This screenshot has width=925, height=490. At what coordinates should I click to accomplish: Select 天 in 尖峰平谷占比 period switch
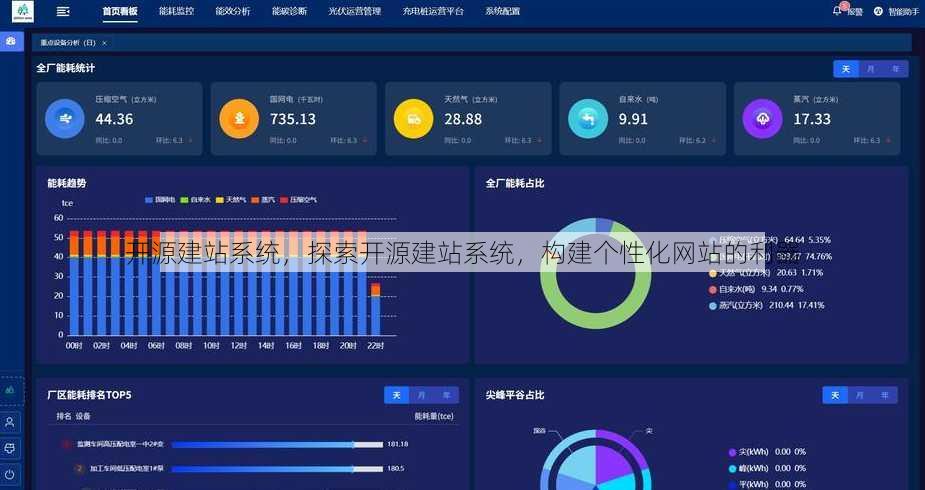(x=835, y=395)
